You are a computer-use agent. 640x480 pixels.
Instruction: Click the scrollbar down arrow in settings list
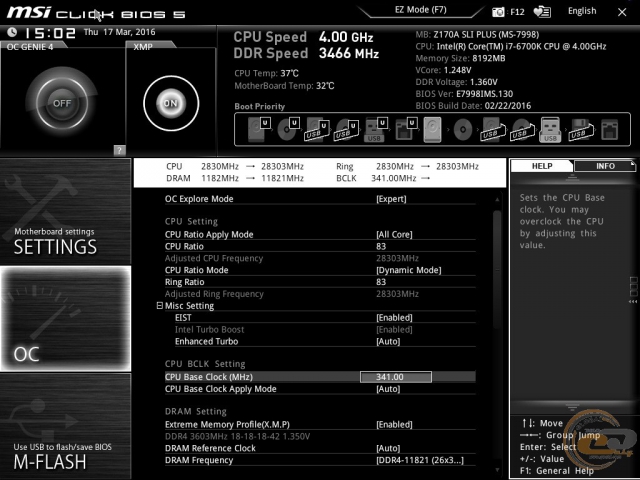pos(497,470)
